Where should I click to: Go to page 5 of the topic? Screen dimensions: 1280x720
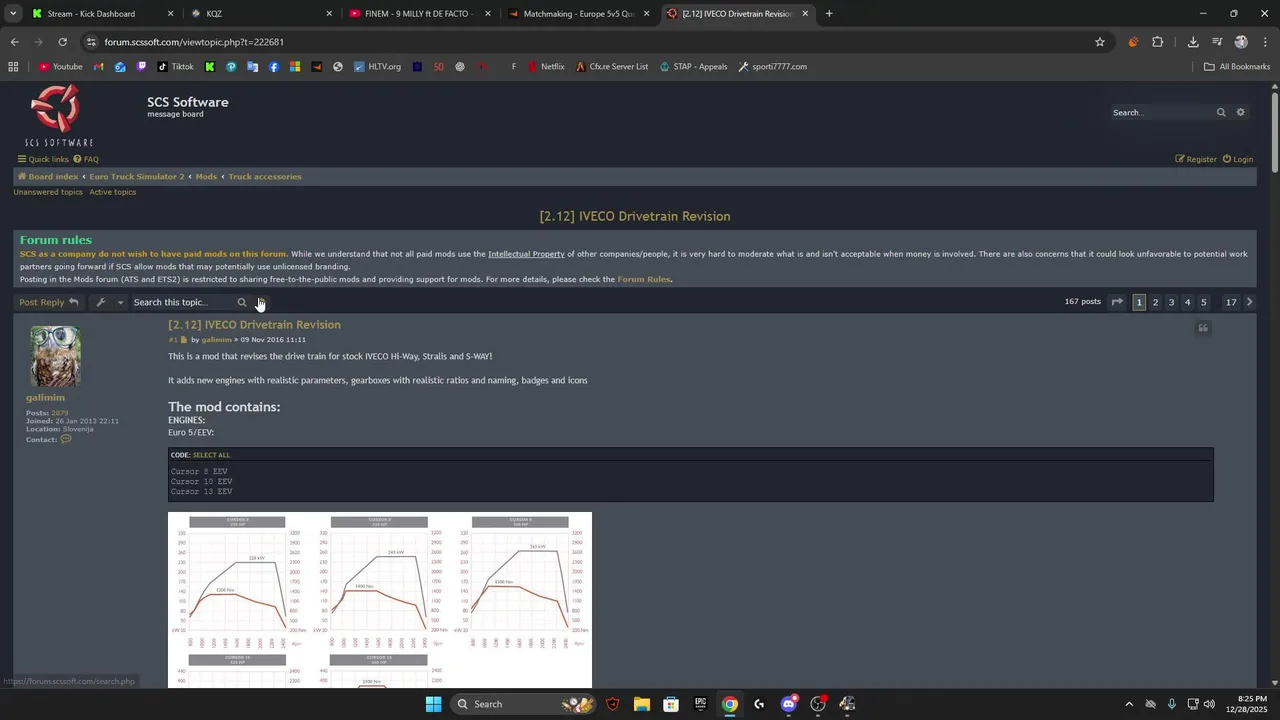(x=1203, y=302)
